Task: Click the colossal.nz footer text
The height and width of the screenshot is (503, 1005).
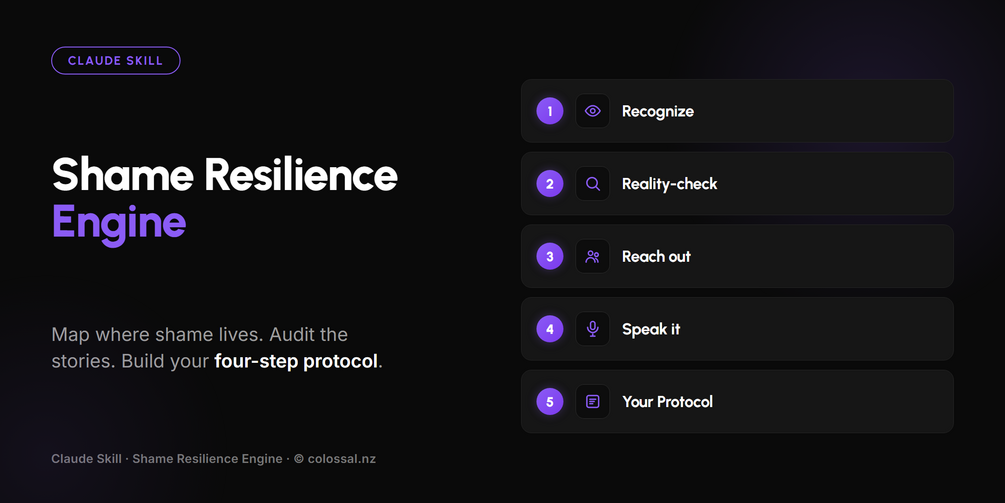Action: tap(342, 459)
